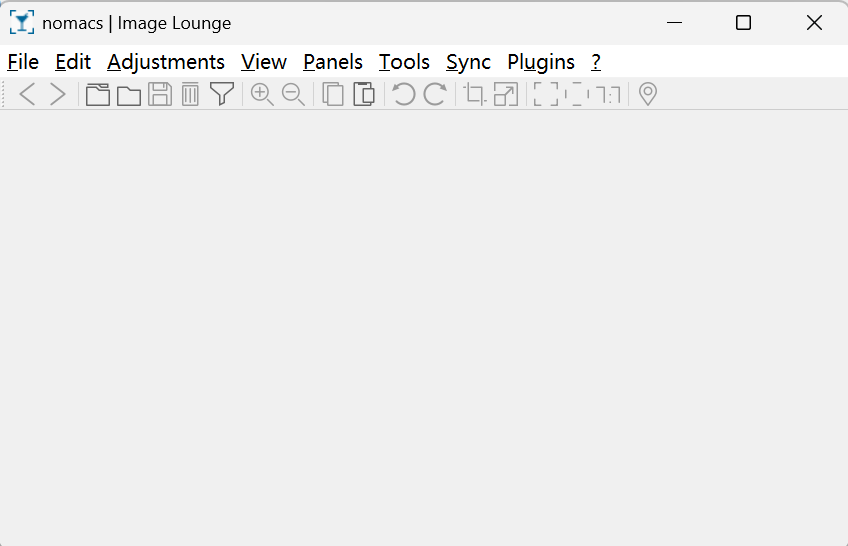Click the zoom in magnifier icon
Screen dimensions: 848x546
point(262,94)
